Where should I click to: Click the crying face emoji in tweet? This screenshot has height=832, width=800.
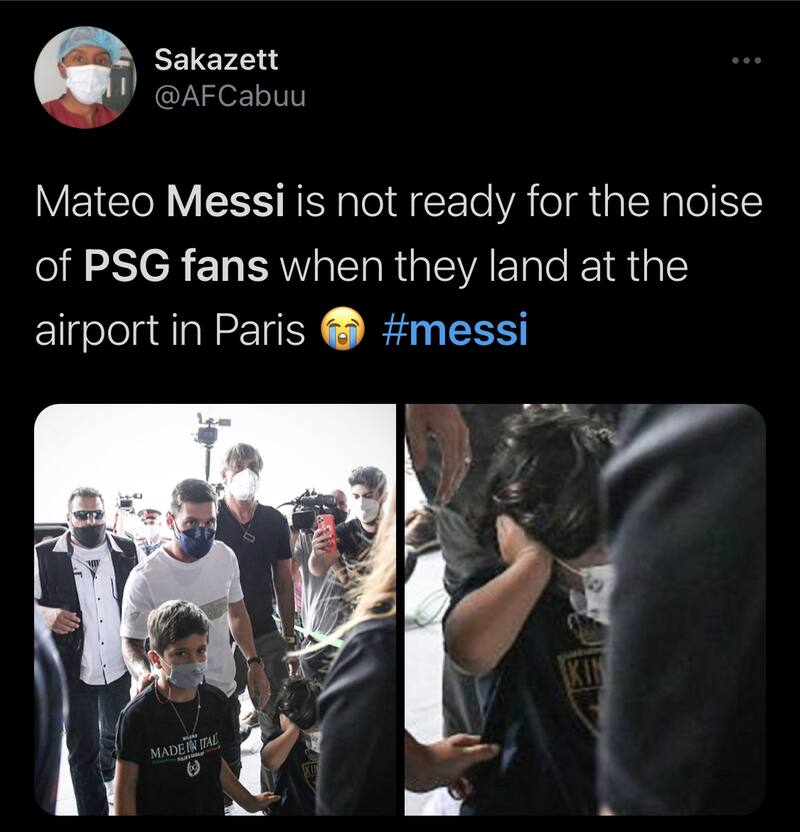(x=342, y=328)
